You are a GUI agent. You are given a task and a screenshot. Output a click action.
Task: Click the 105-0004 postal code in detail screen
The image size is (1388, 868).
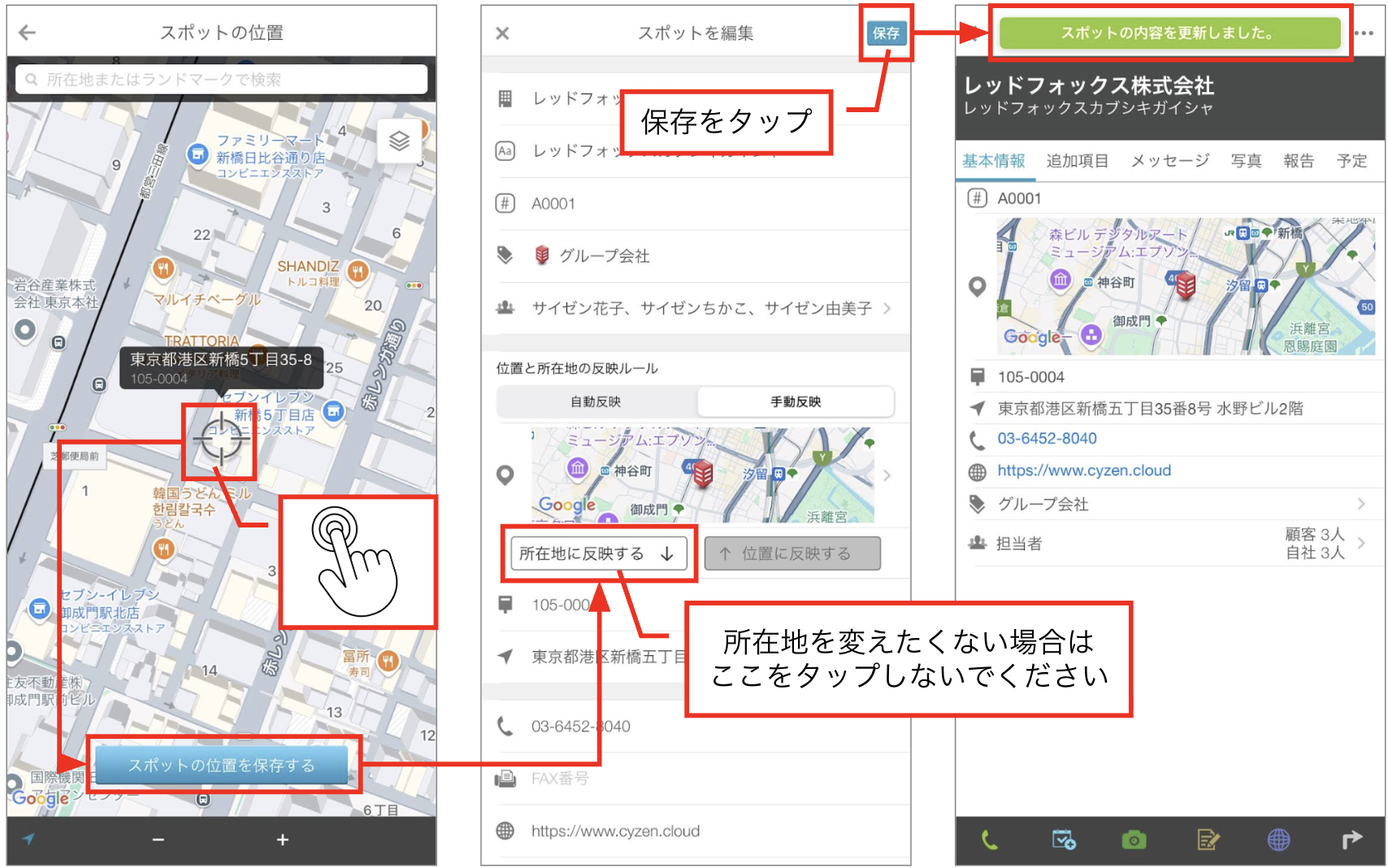coord(1030,377)
